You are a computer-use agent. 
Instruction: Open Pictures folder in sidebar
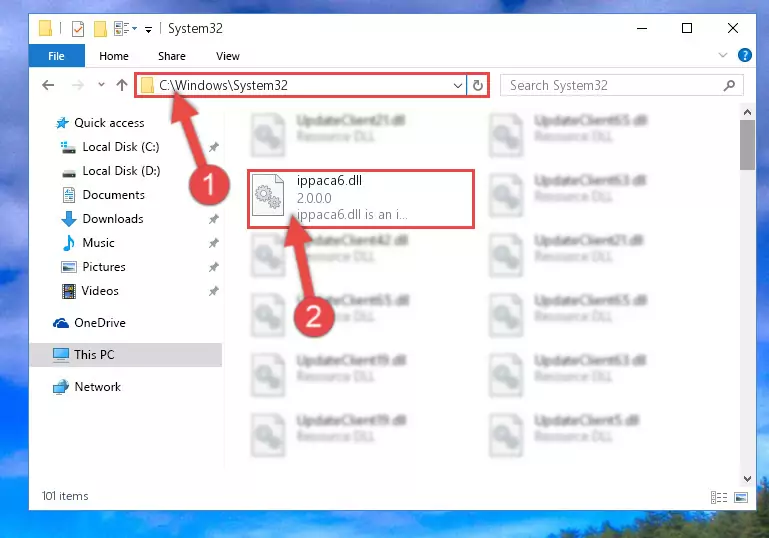(x=104, y=267)
